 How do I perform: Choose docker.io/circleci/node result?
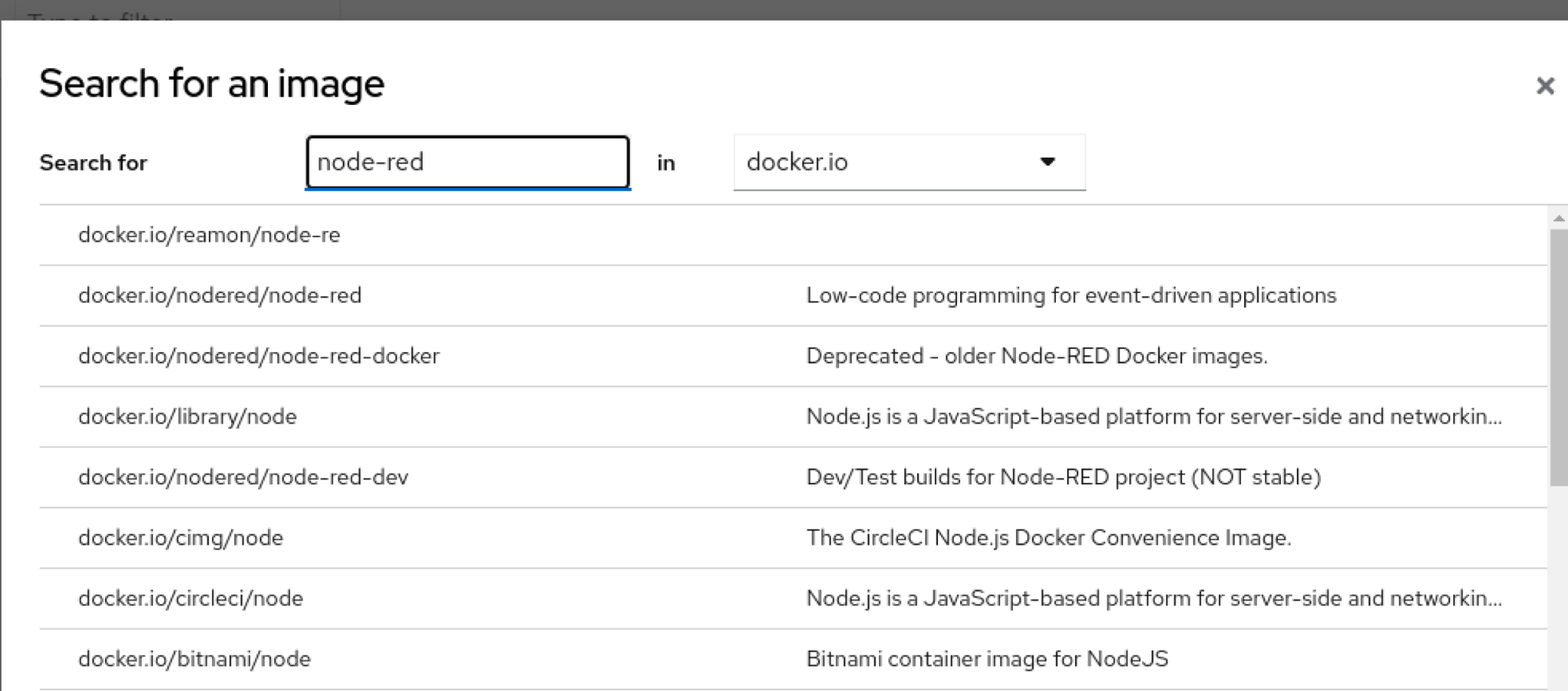(x=191, y=598)
